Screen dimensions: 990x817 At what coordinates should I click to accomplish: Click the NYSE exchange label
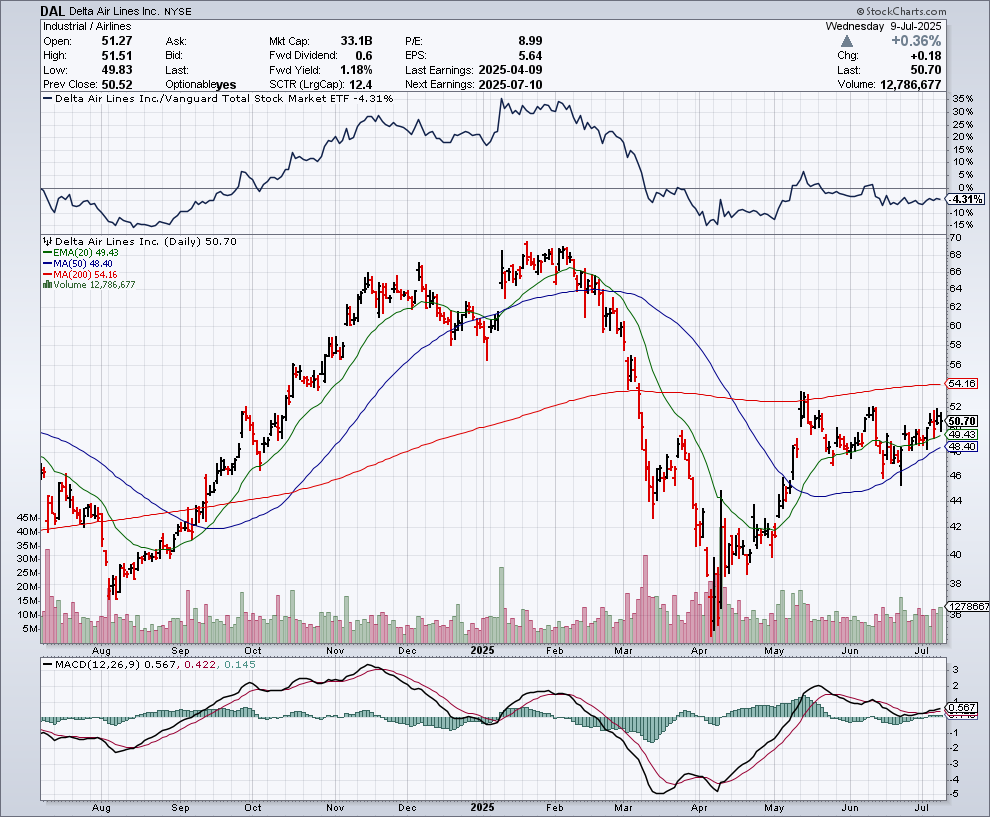(x=177, y=11)
